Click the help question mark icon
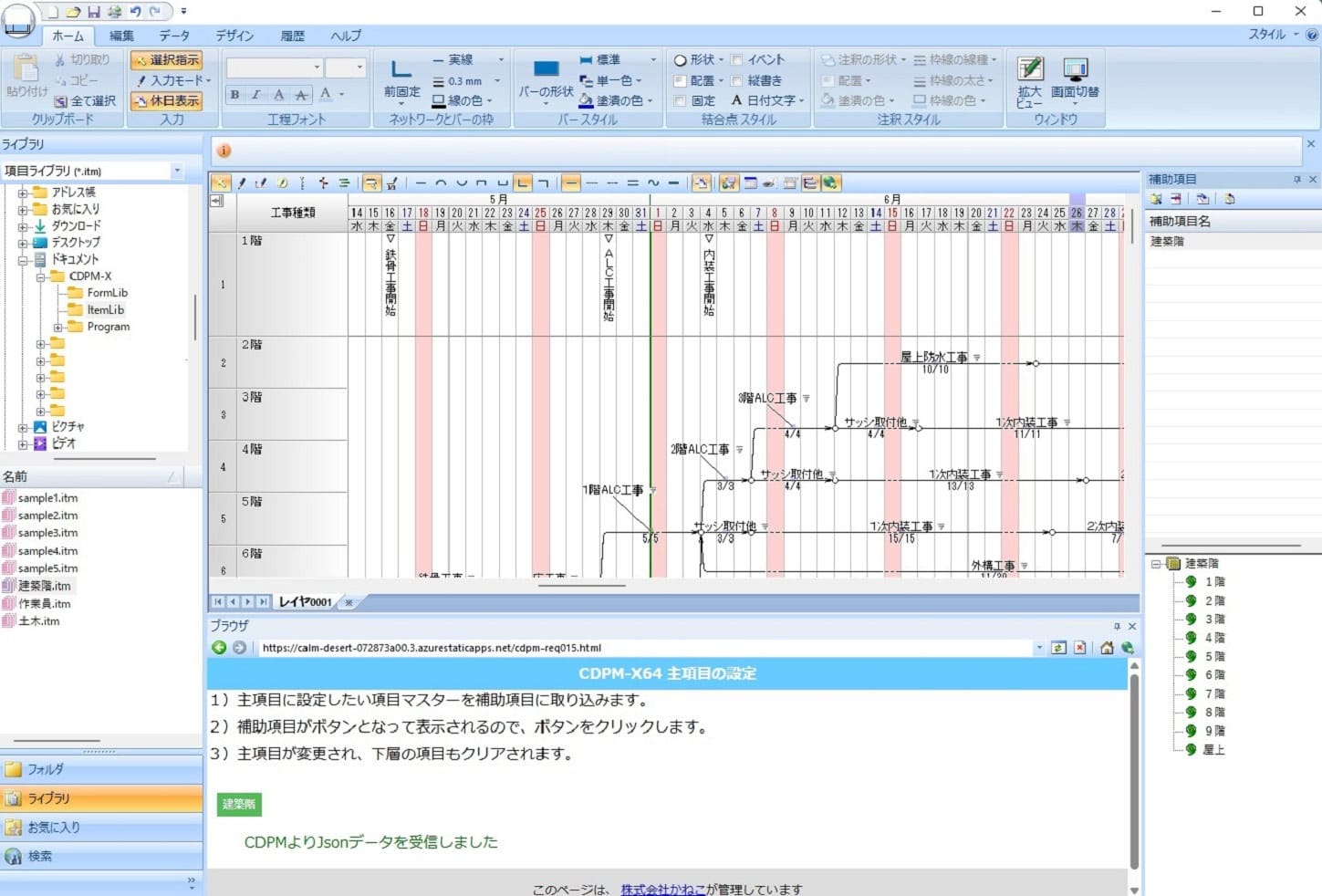Screen dimensions: 1322x896 point(1312,35)
